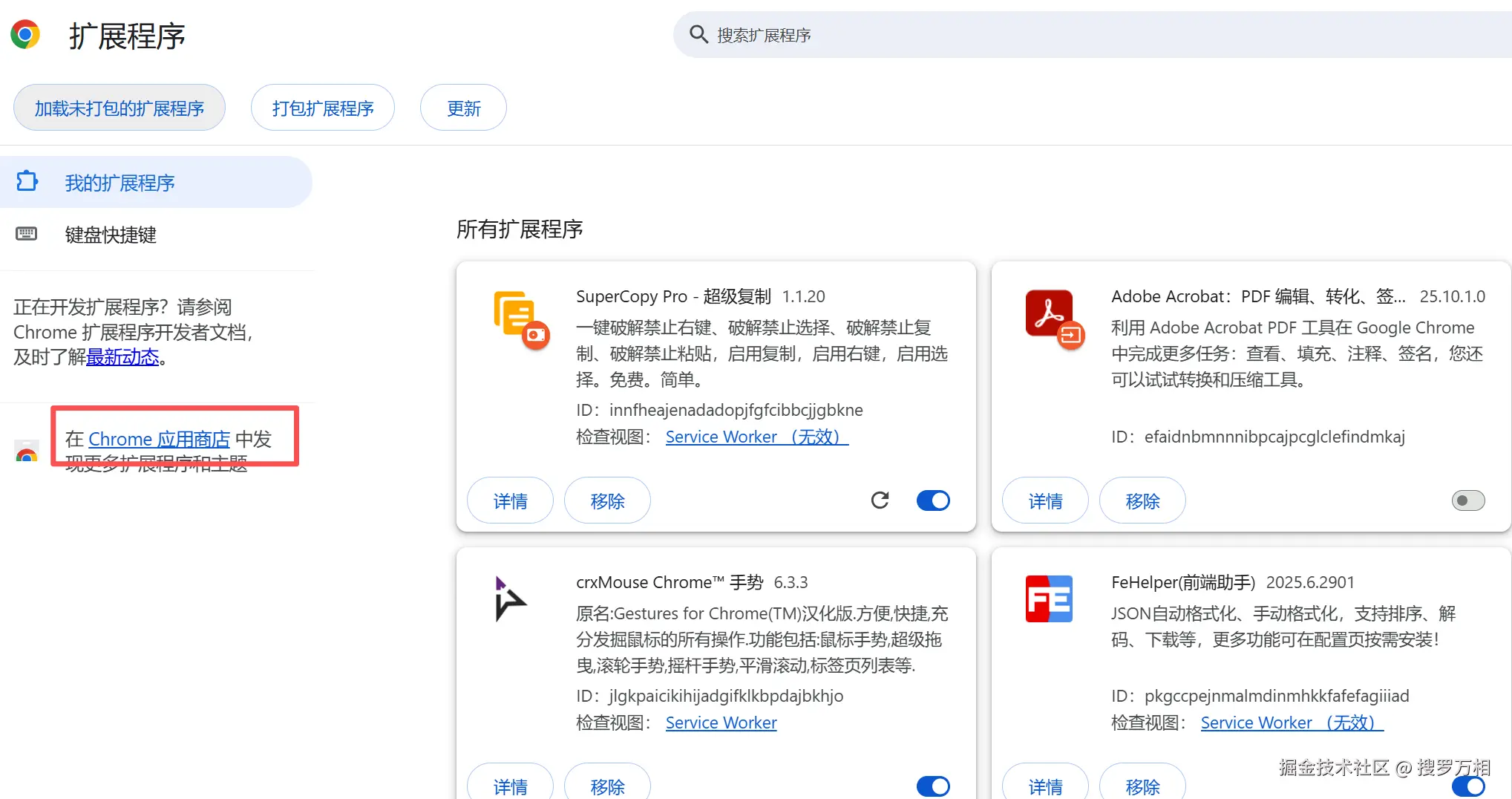Click the Adobe Acrobat: PDF 编辑 title

coord(1258,296)
